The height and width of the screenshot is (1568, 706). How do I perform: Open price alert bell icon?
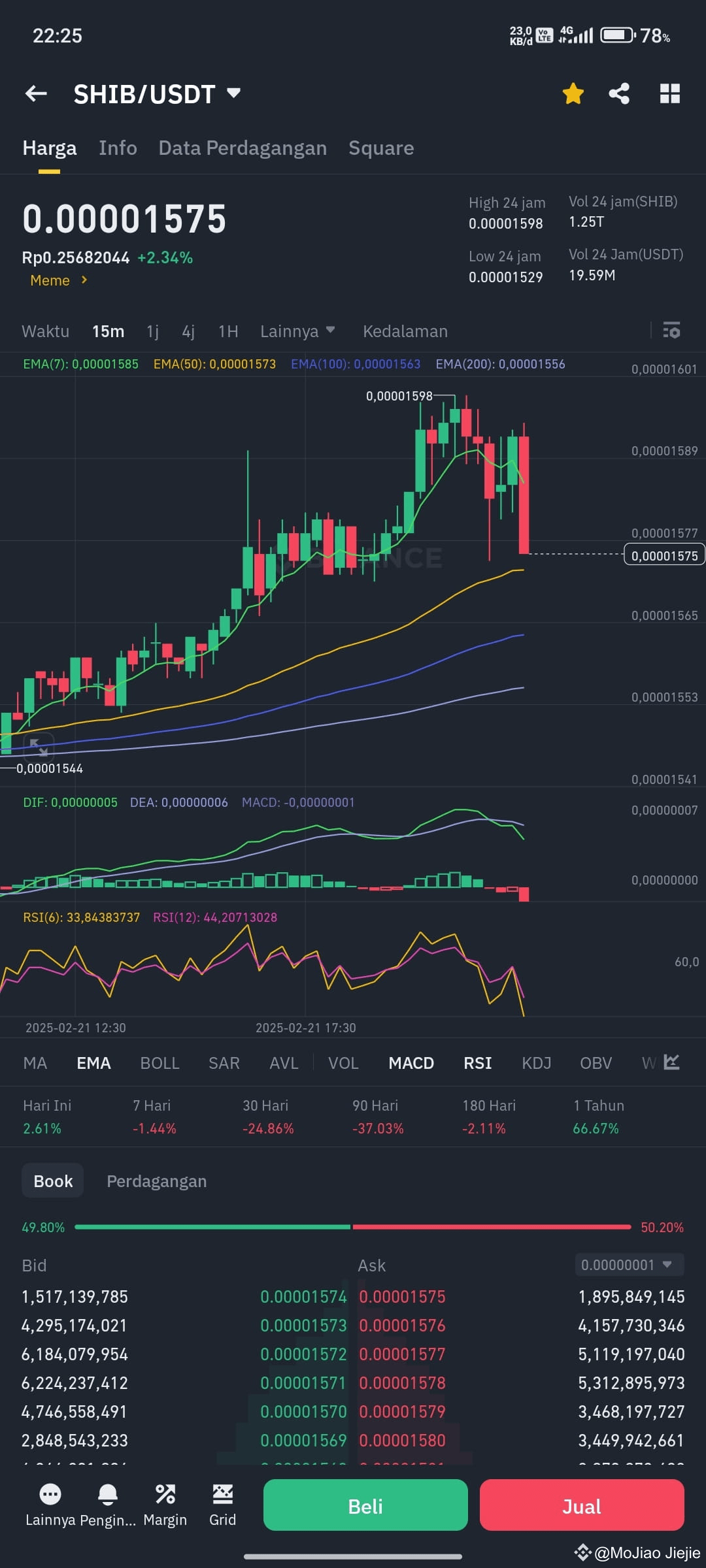(107, 1494)
